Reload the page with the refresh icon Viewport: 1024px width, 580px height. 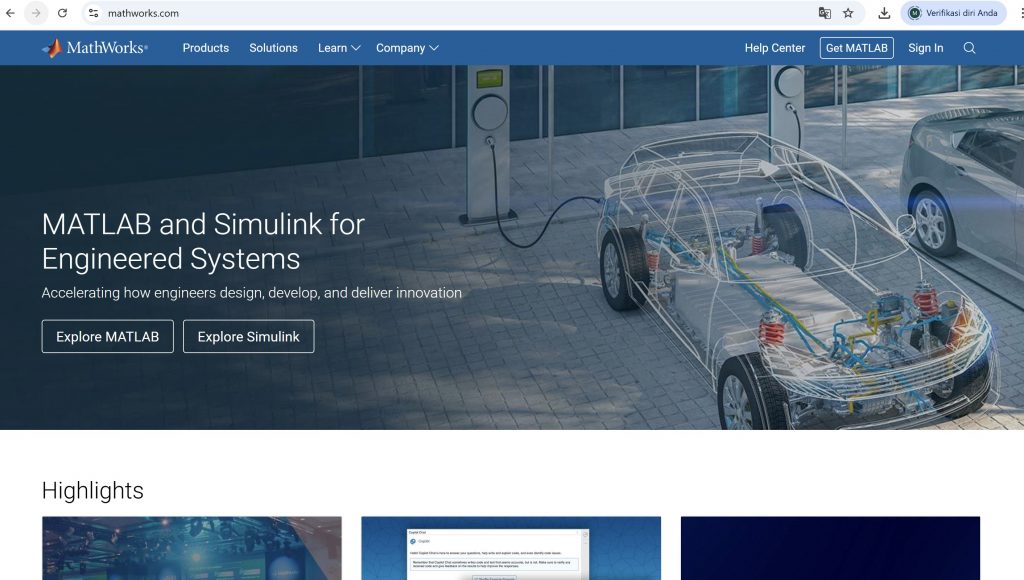click(x=62, y=13)
